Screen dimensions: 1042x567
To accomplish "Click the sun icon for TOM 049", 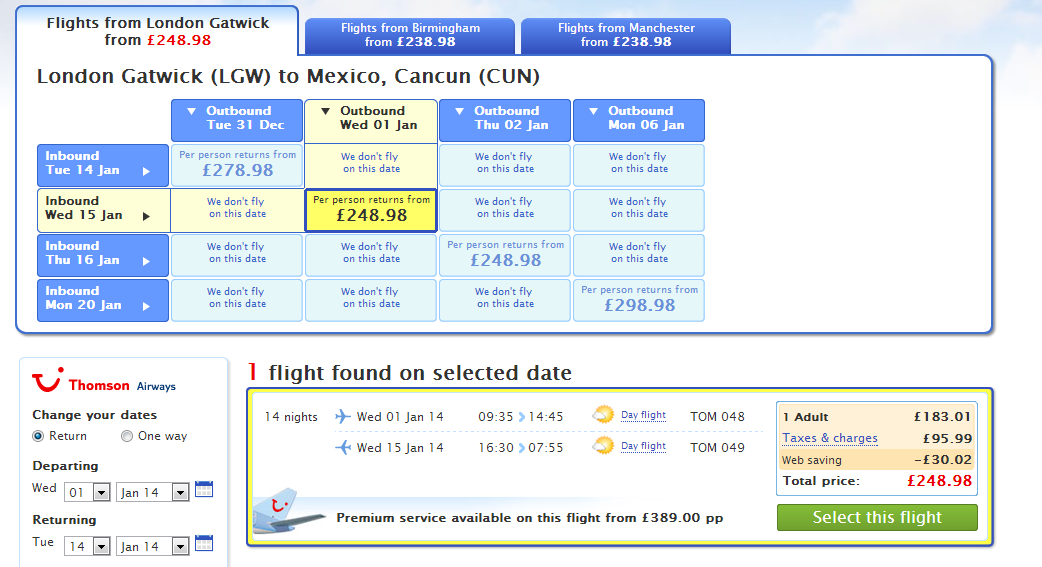I will click(603, 445).
